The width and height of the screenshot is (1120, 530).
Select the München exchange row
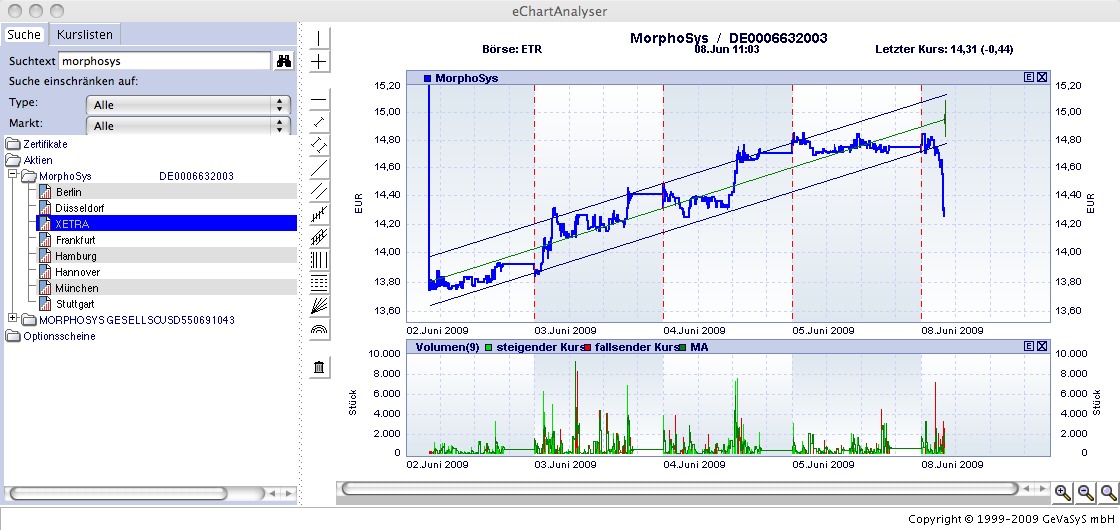pyautogui.click(x=166, y=287)
